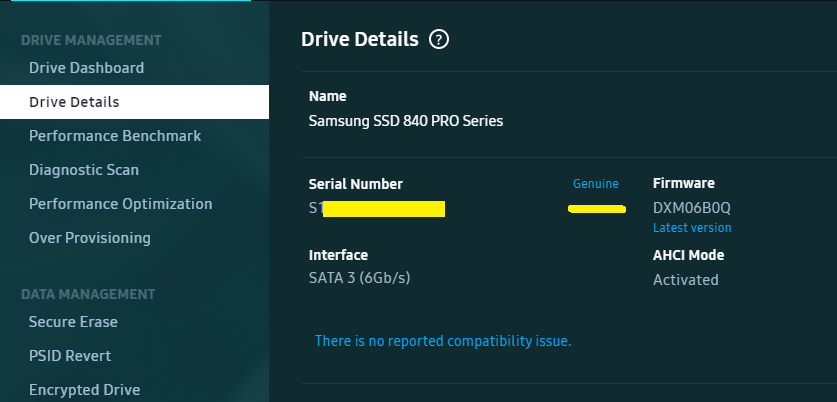
Task: Click the Drive Details page heading
Action: (x=359, y=40)
